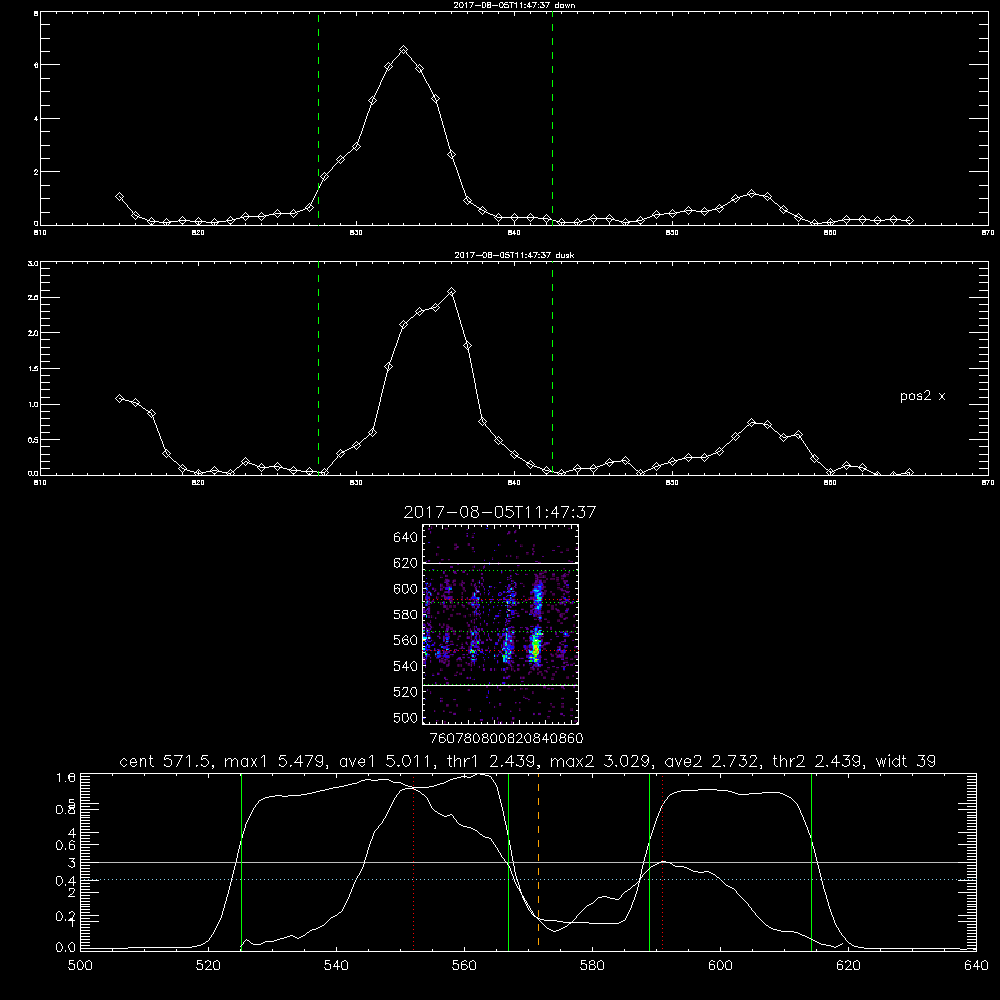This screenshot has width=1000, height=1000.
Task: Click the 'widt 39' value
Action: 906,761
